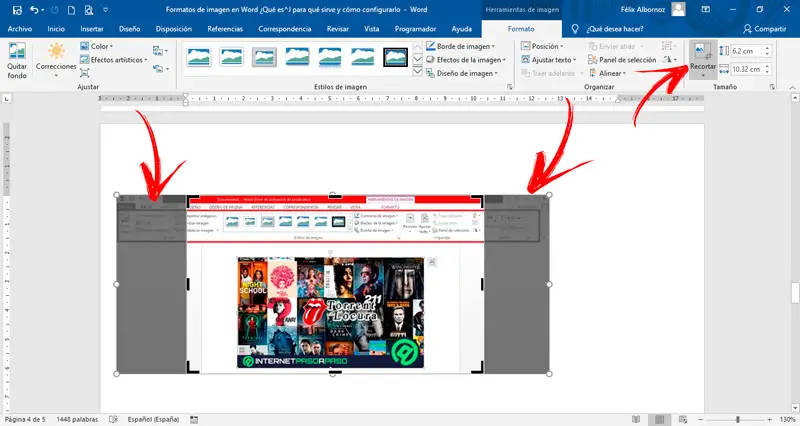Apply the black-framed picture style thumbnail
This screenshot has width=800, height=426.
(x=395, y=57)
